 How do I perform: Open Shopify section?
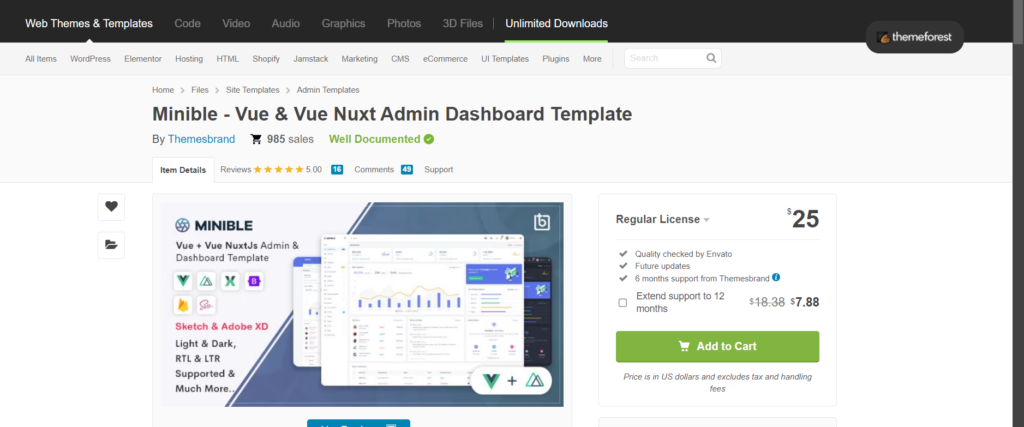[266, 59]
